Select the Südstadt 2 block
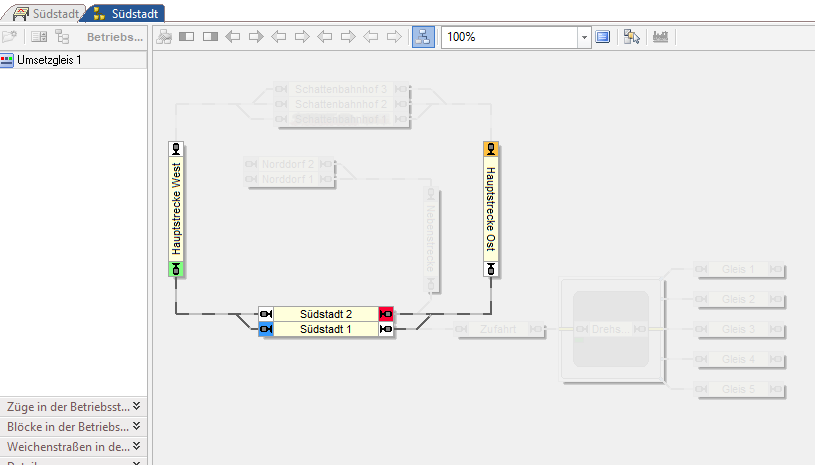 click(x=326, y=314)
